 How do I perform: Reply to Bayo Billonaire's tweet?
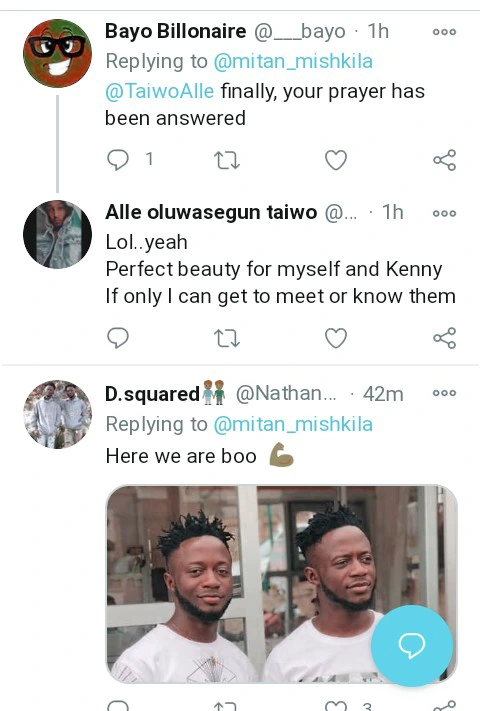tap(118, 160)
